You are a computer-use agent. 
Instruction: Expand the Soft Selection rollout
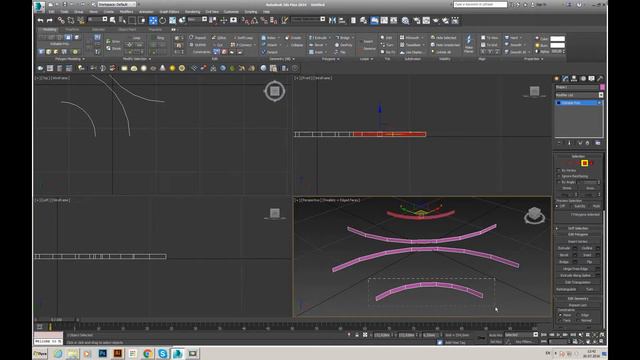(x=578, y=228)
